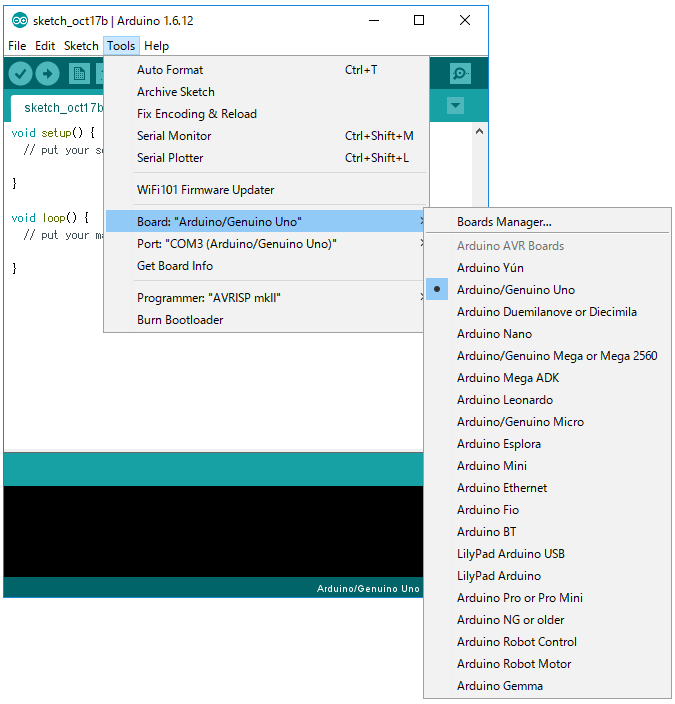Click the Upload arrow toolbar icon
Viewport: 675px width, 704px height.
click(x=47, y=74)
